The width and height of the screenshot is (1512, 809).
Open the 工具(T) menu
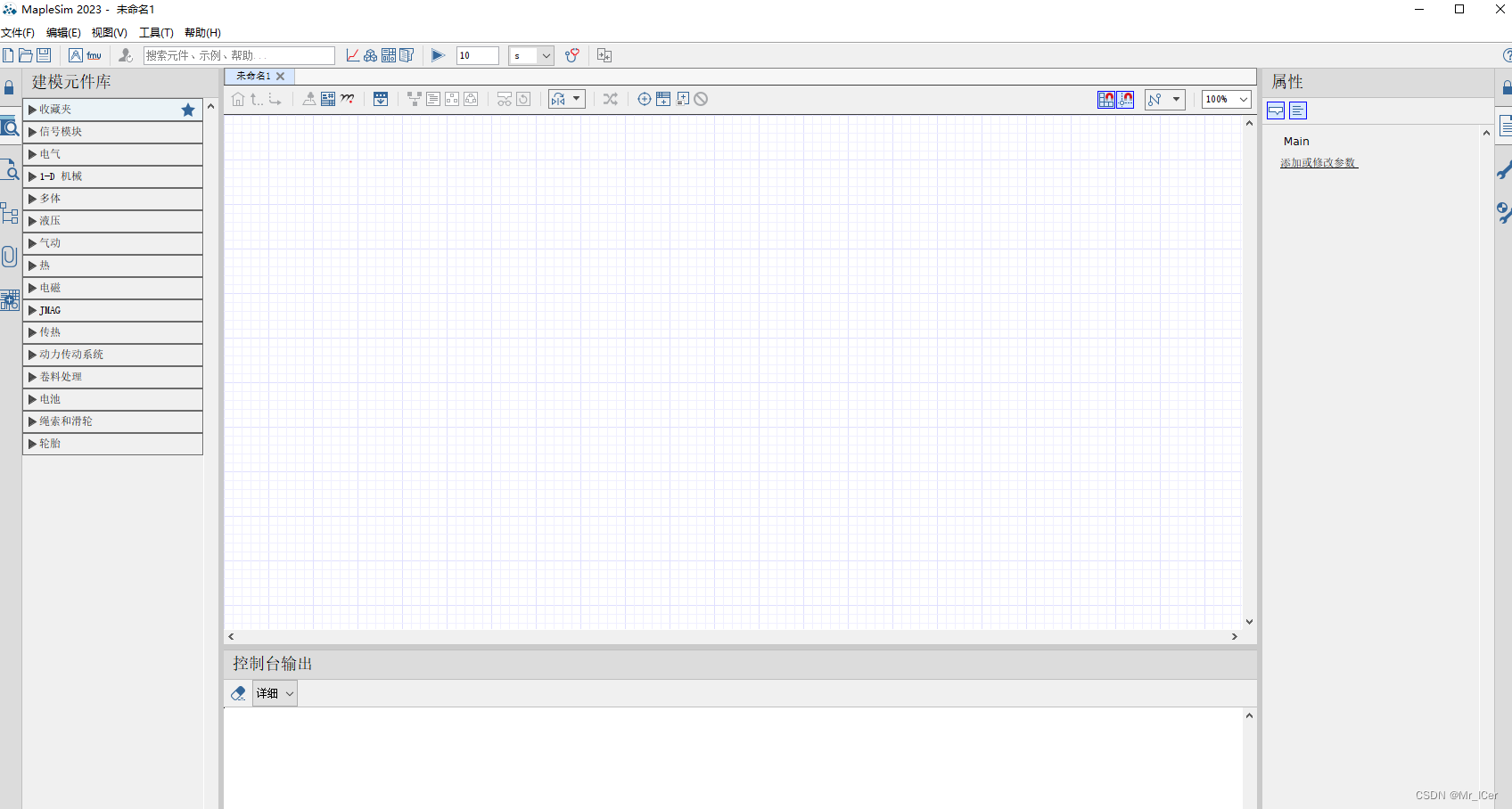(156, 33)
